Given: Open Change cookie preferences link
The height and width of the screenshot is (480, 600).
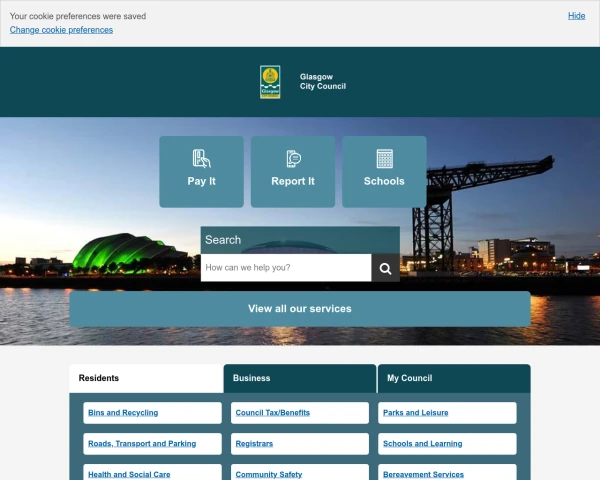Looking at the screenshot, I should click(61, 30).
